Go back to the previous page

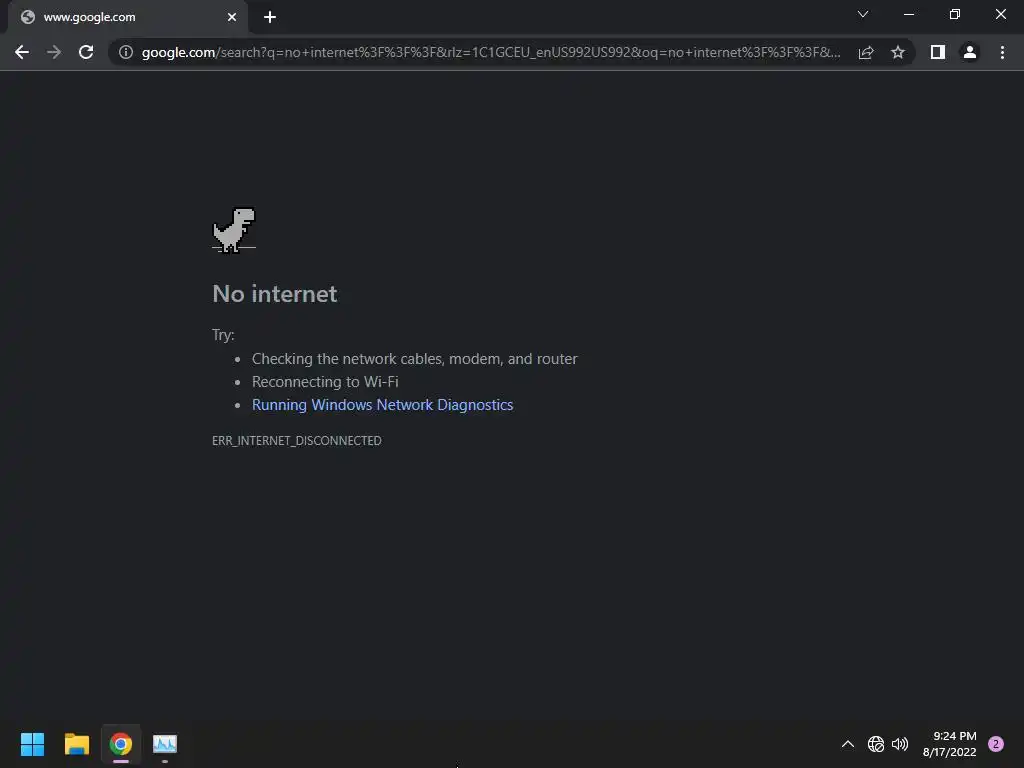(22, 52)
